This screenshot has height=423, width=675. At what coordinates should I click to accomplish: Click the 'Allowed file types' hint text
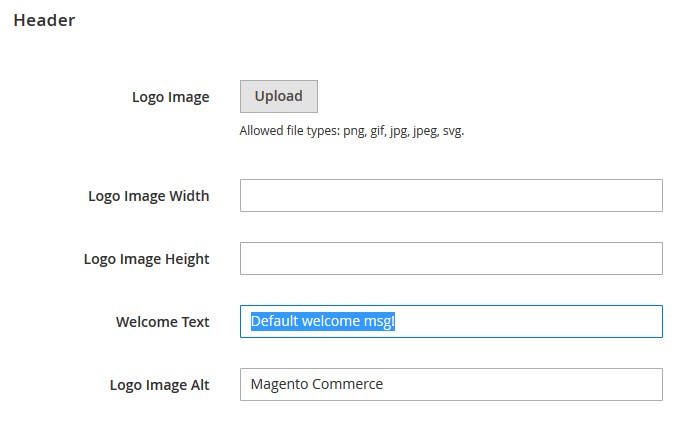352,131
